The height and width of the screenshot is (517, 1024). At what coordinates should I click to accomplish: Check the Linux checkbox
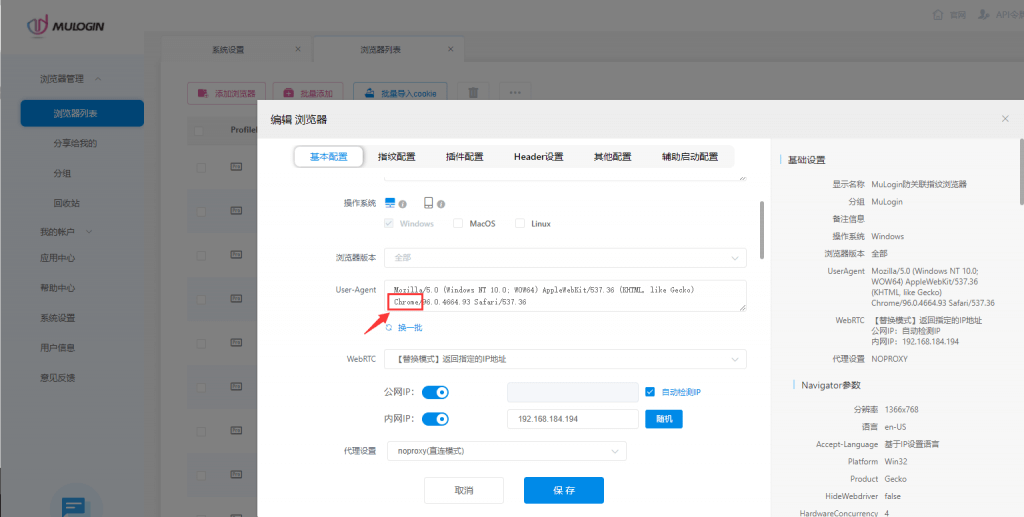coord(520,223)
